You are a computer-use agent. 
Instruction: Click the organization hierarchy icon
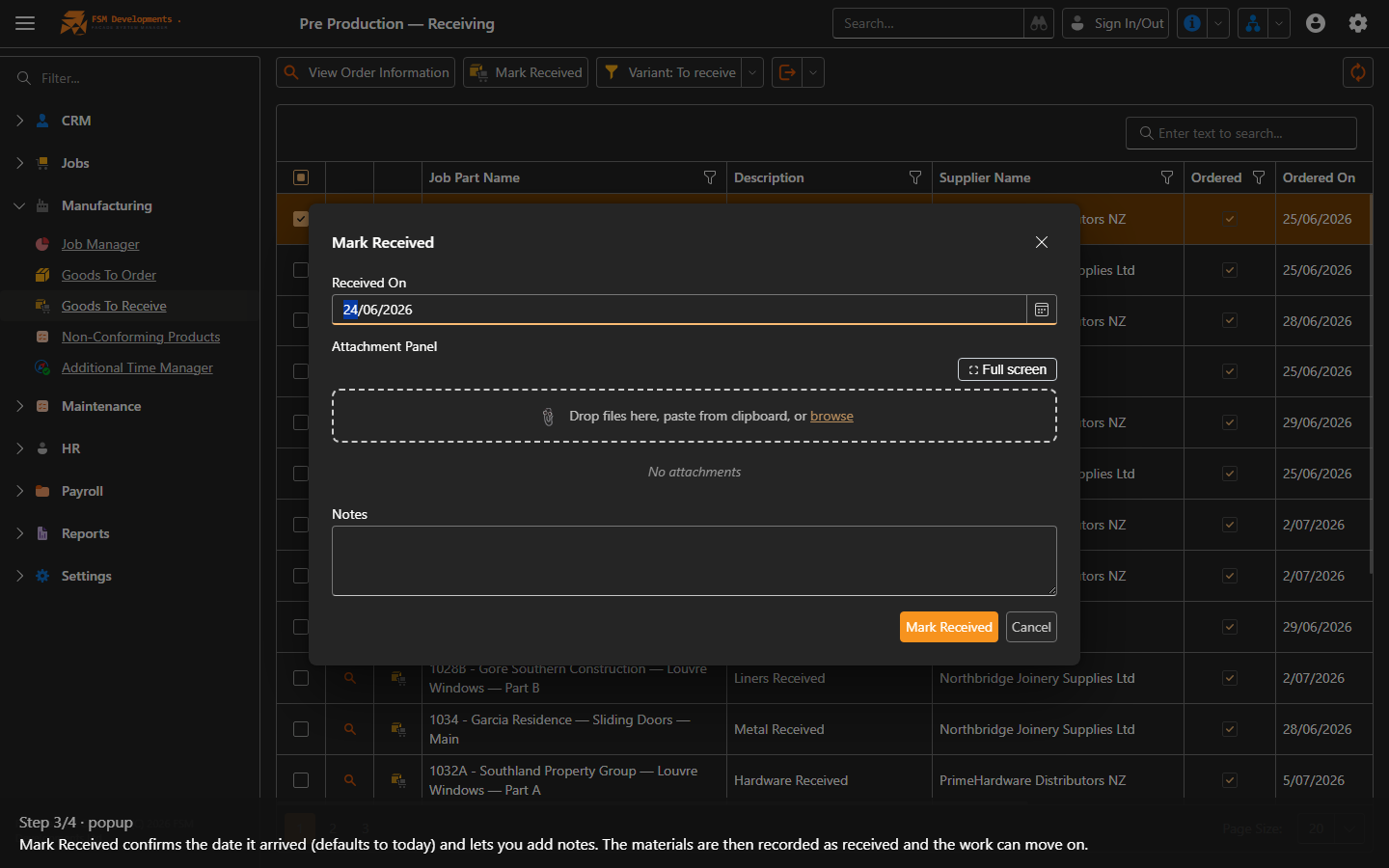[1253, 23]
